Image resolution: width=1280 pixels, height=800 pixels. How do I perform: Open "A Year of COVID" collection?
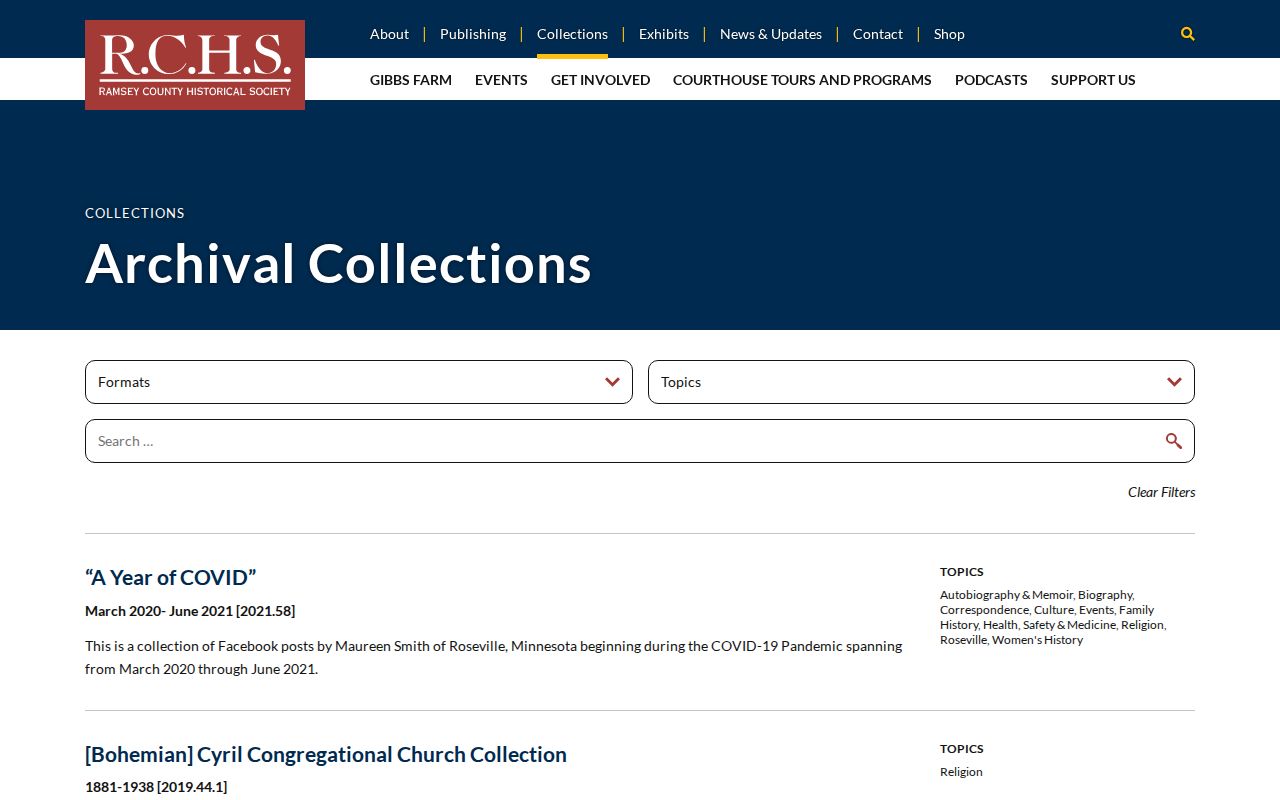tap(170, 577)
